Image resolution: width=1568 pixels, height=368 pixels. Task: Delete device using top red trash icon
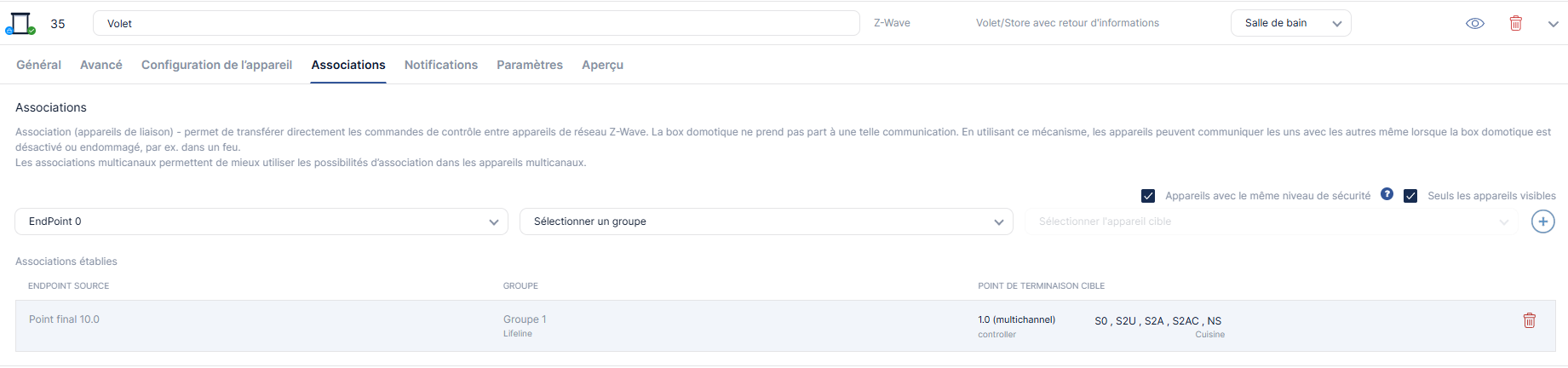click(x=1515, y=24)
